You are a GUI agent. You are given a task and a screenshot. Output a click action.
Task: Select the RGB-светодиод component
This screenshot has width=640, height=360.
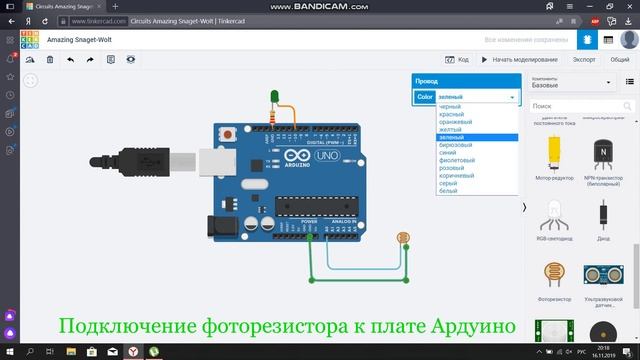point(554,220)
